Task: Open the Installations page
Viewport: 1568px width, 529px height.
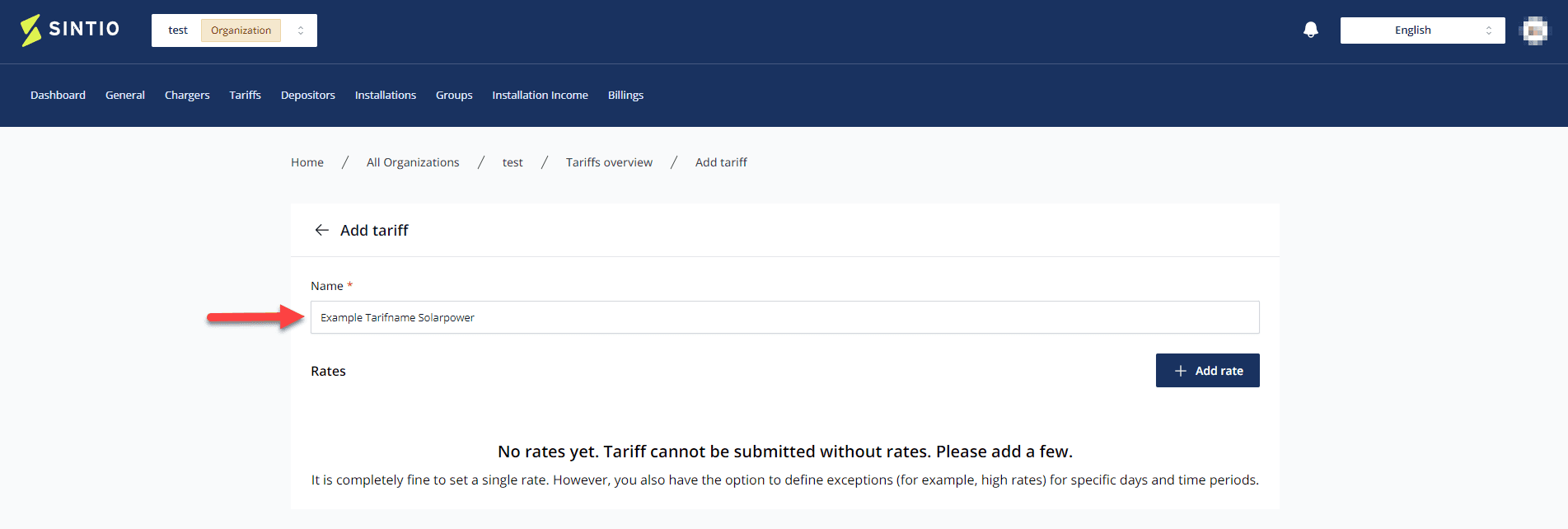Action: point(386,95)
